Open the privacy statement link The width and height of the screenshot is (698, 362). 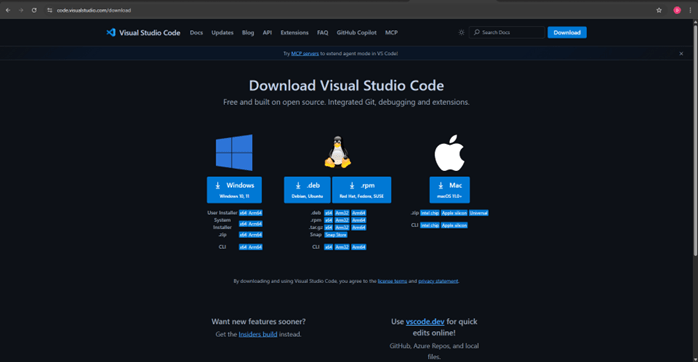(438, 281)
